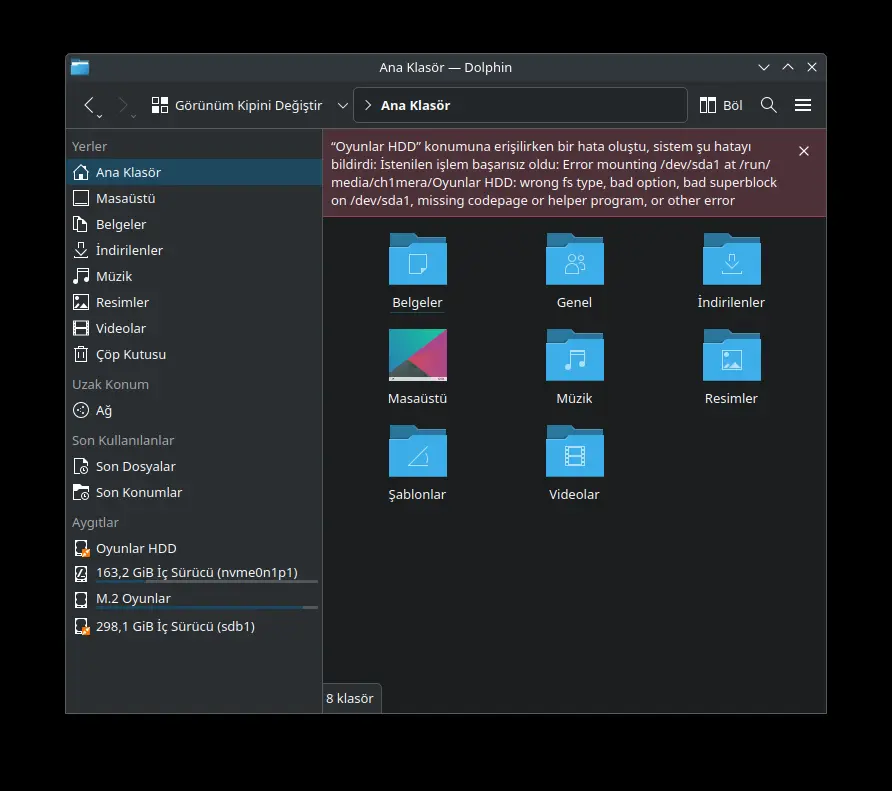Select Ana Klasör in Places sidebar
The image size is (892, 791).
point(194,172)
